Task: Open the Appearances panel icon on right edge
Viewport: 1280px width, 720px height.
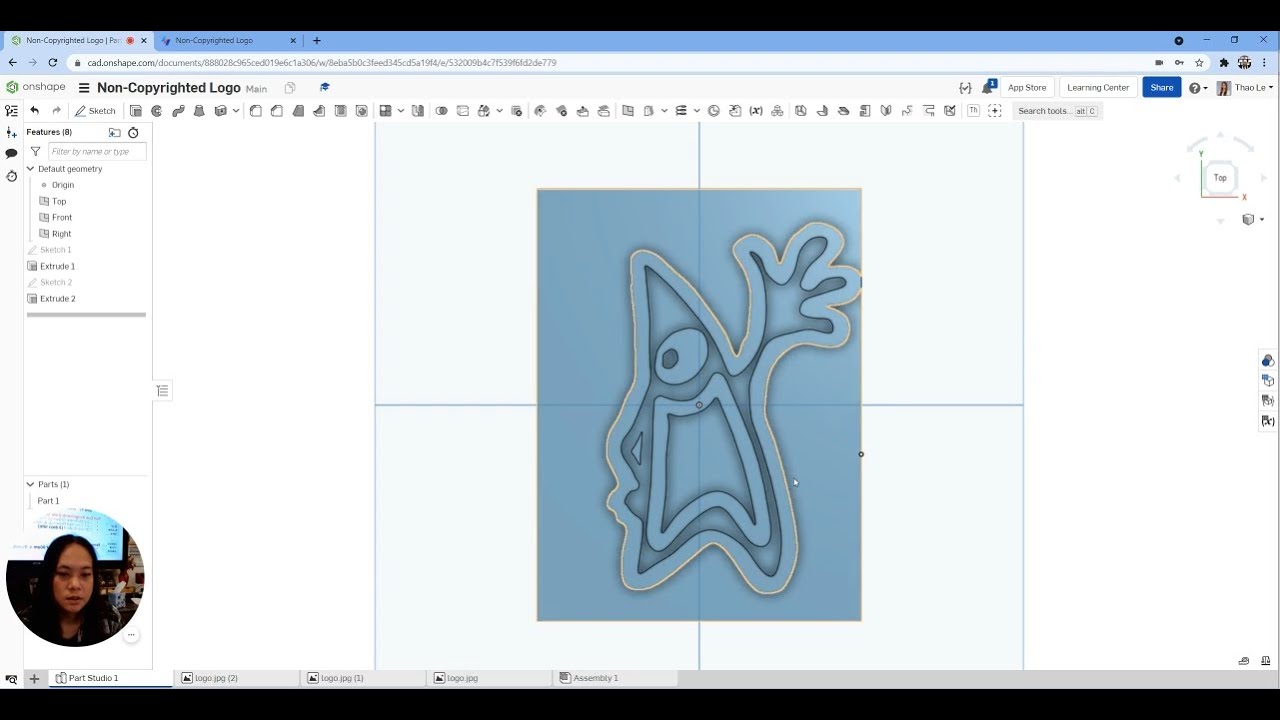Action: pos(1268,361)
